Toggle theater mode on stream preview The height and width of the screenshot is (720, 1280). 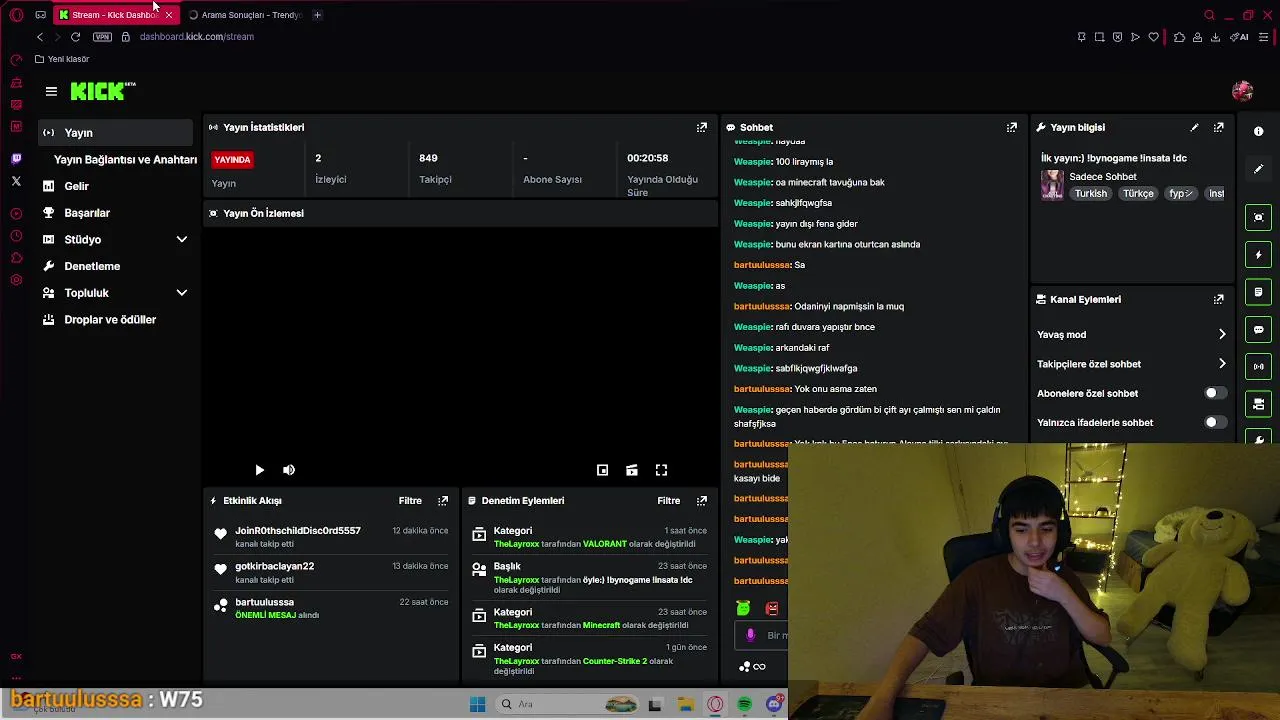[x=632, y=470]
